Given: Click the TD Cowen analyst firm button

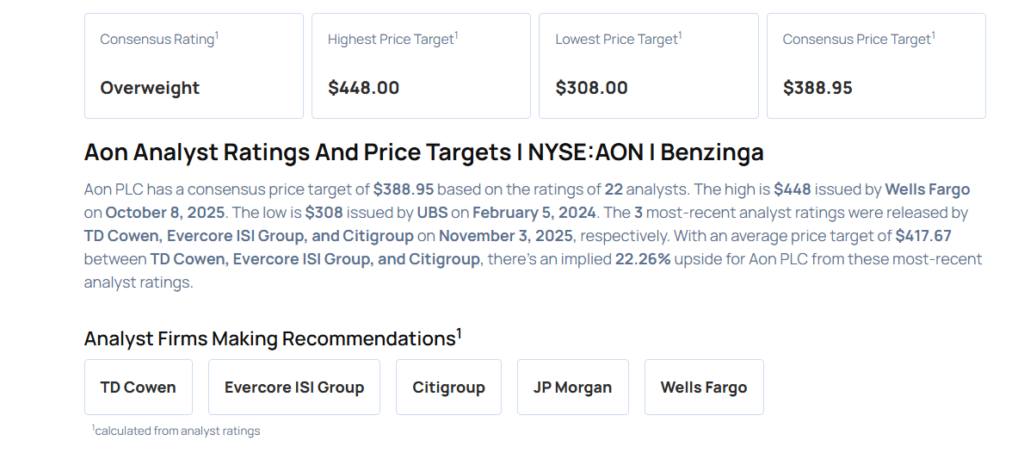Looking at the screenshot, I should point(138,387).
